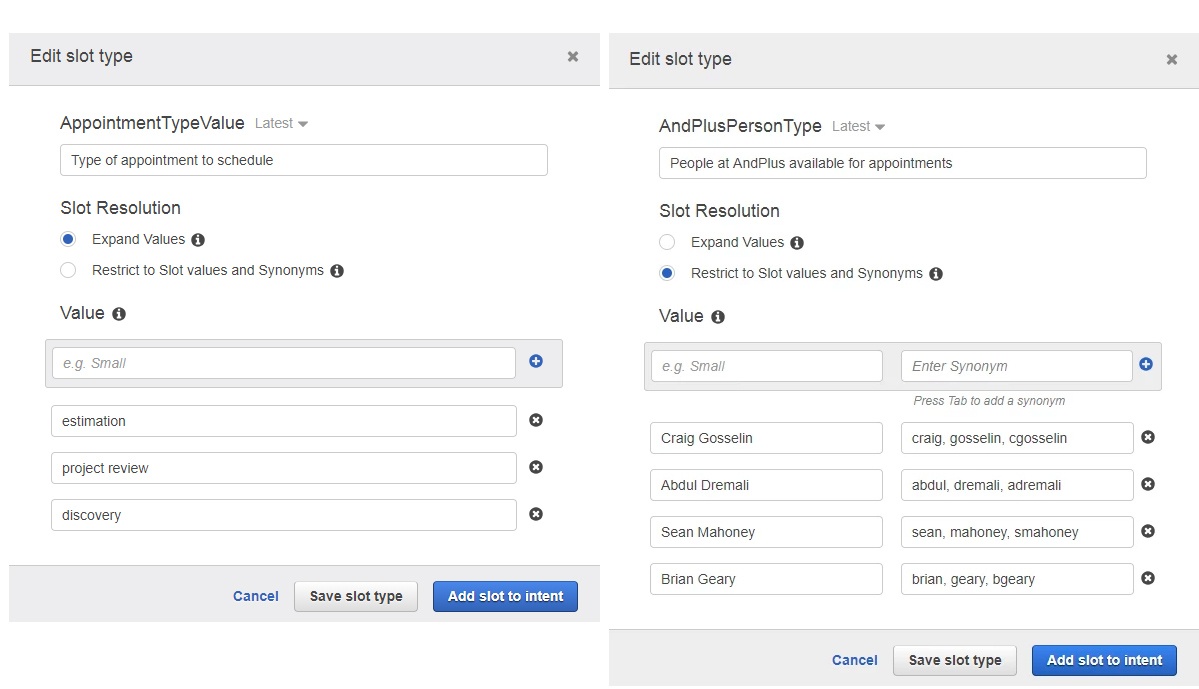This screenshot has width=1199, height=689.
Task: Select Expand Values for AndPlusPersonType
Action: tap(667, 242)
